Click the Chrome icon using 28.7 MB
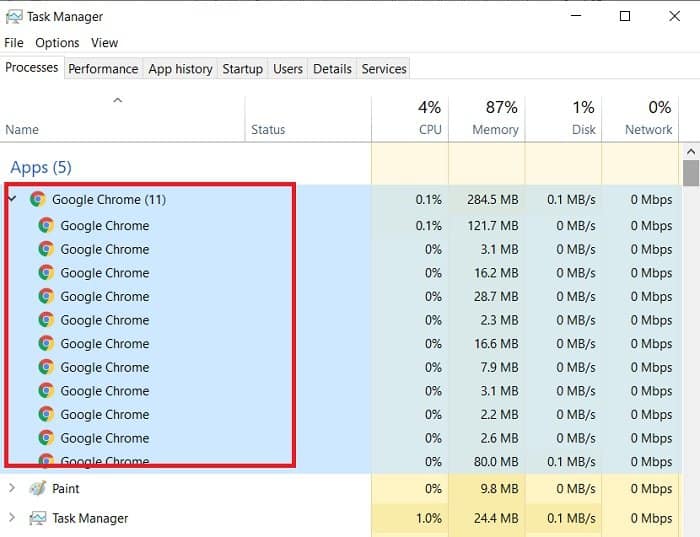The image size is (700, 537). [46, 296]
